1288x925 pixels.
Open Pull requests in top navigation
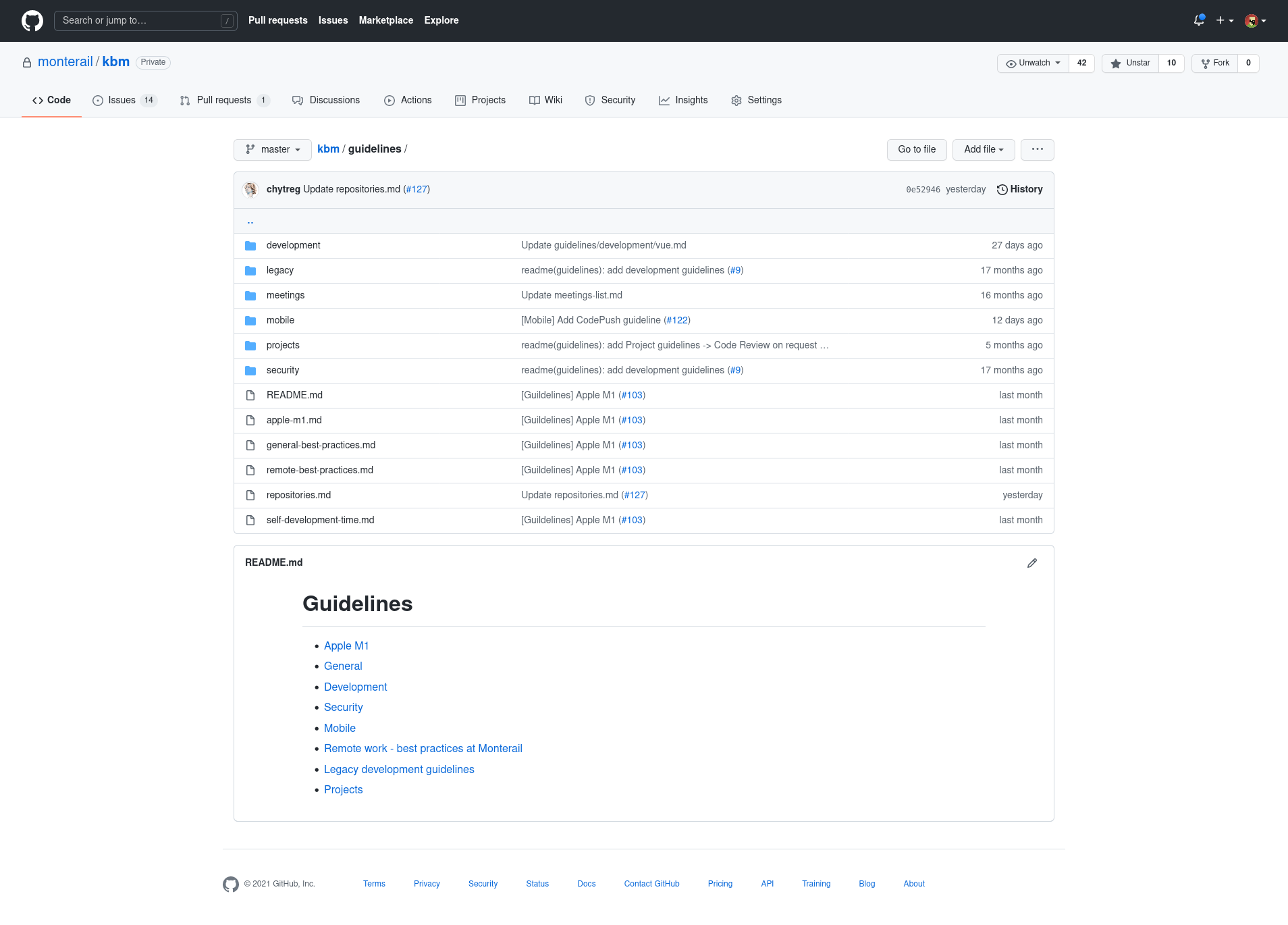point(277,20)
